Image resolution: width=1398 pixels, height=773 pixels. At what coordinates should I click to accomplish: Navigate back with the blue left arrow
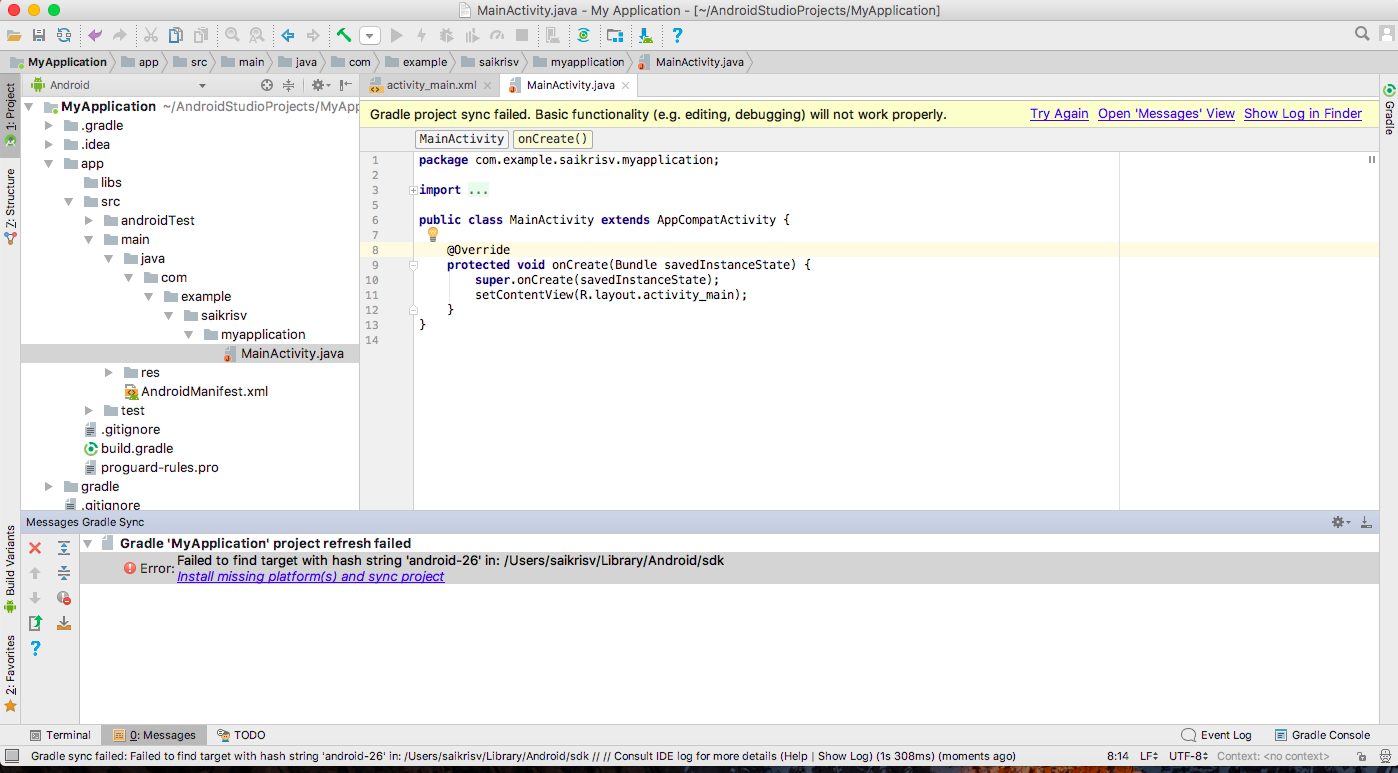coord(288,35)
